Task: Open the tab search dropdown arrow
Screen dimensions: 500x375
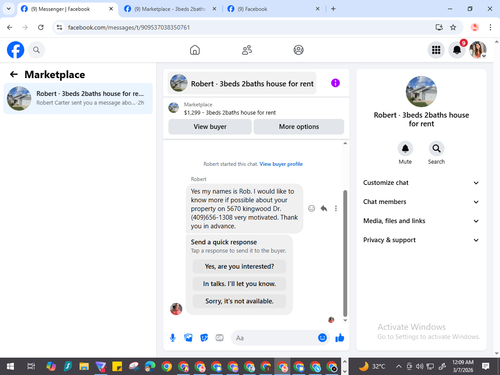Action: [x=9, y=9]
